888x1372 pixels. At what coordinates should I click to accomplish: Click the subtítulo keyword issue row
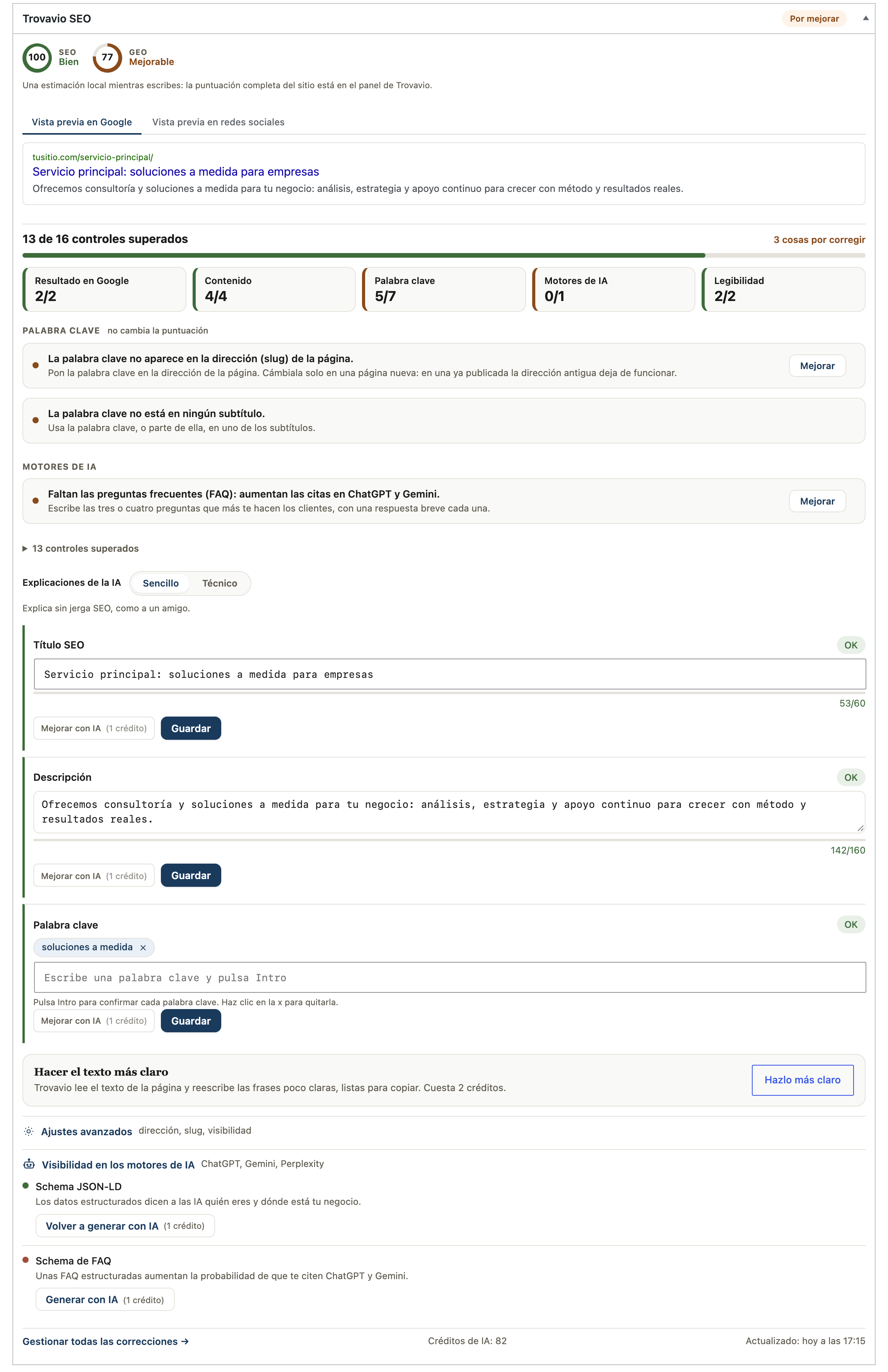[444, 420]
